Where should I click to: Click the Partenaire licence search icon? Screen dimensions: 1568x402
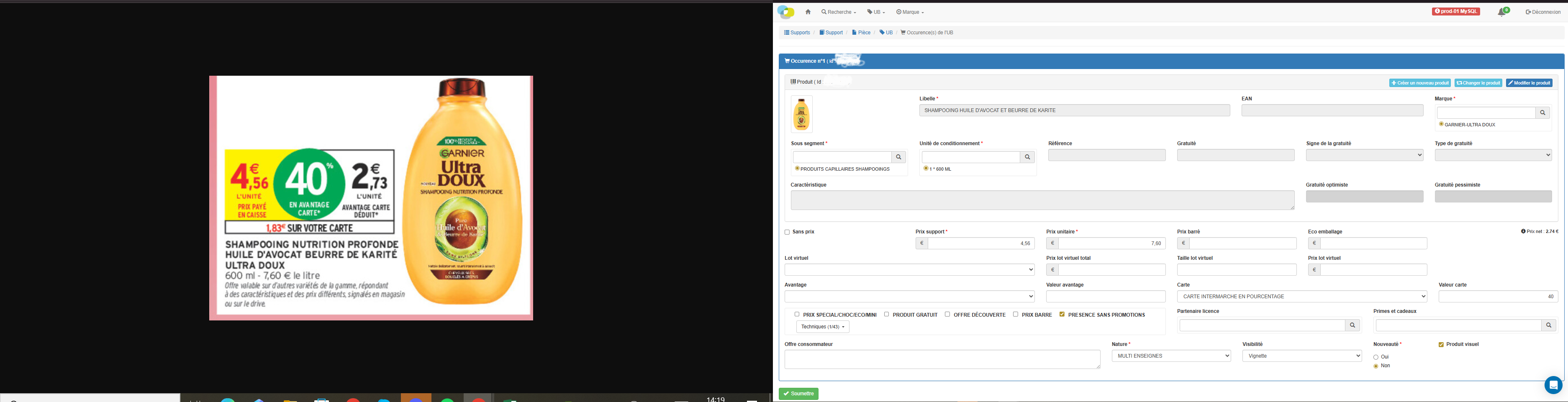(x=1352, y=326)
